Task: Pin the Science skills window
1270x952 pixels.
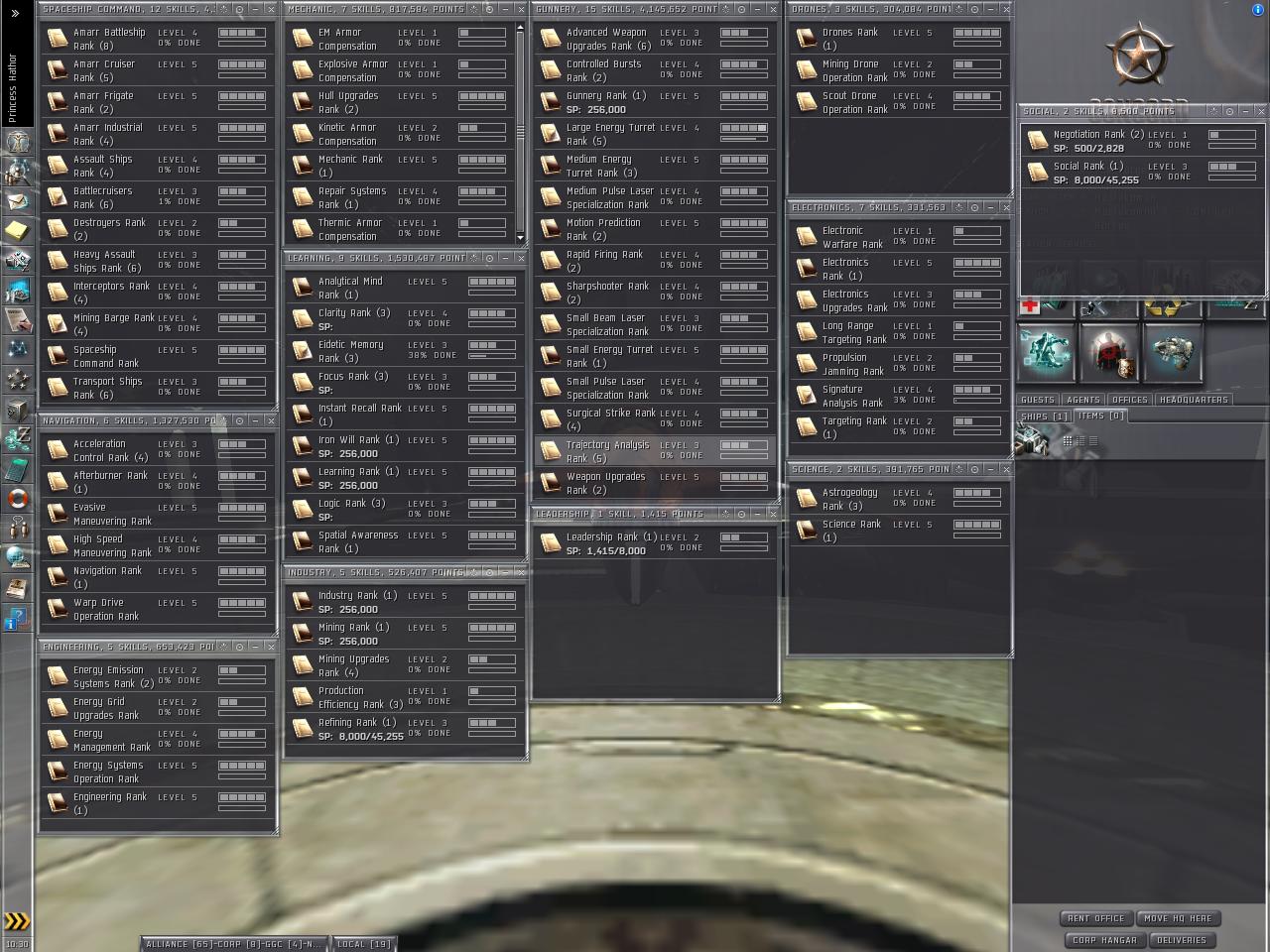Action: pos(974,469)
